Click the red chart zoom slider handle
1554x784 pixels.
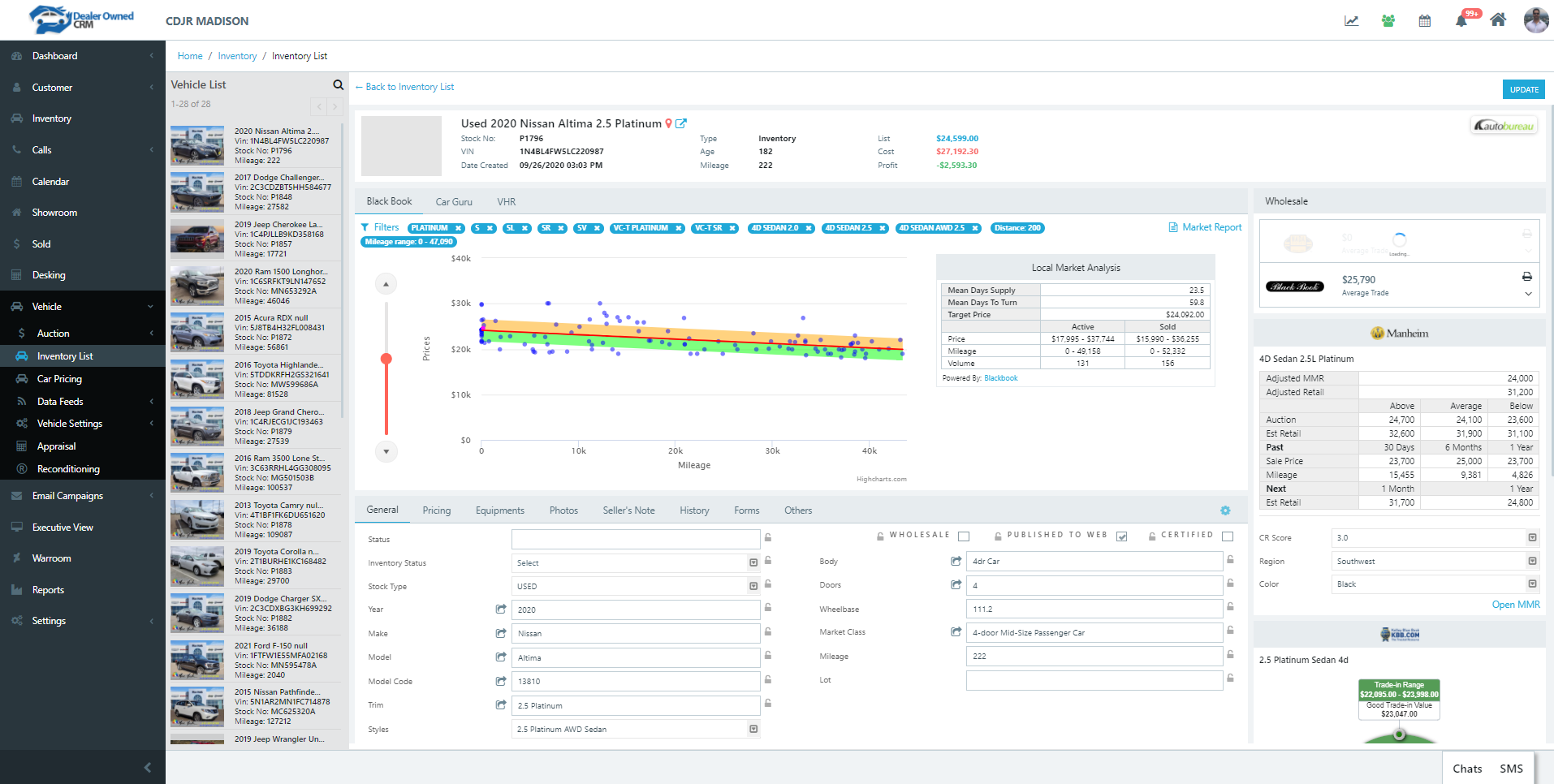(x=386, y=359)
